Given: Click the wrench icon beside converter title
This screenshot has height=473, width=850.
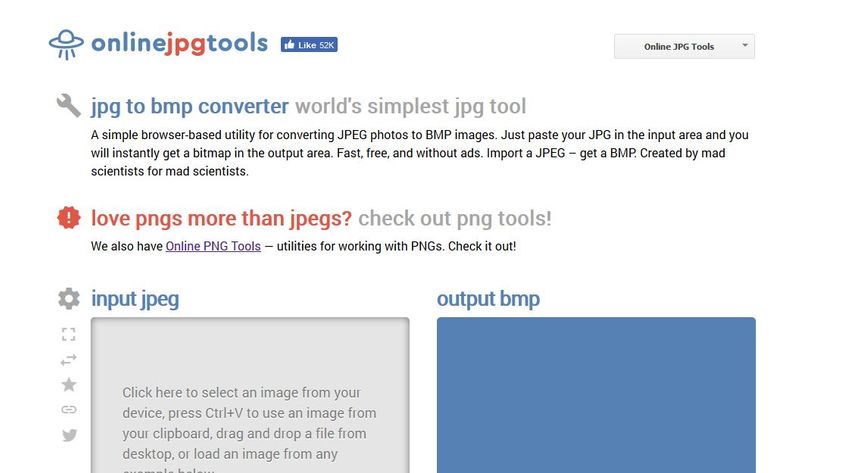Looking at the screenshot, I should coord(69,105).
